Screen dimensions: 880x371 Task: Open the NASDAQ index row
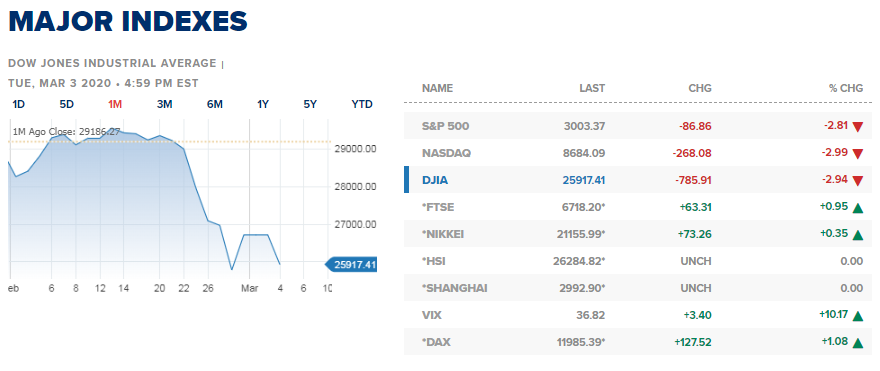[x=638, y=153]
